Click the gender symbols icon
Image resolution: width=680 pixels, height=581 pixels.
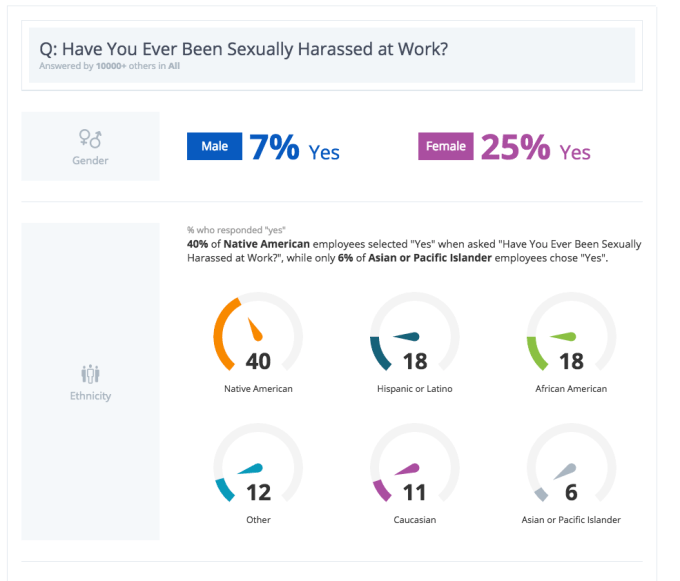[90, 137]
